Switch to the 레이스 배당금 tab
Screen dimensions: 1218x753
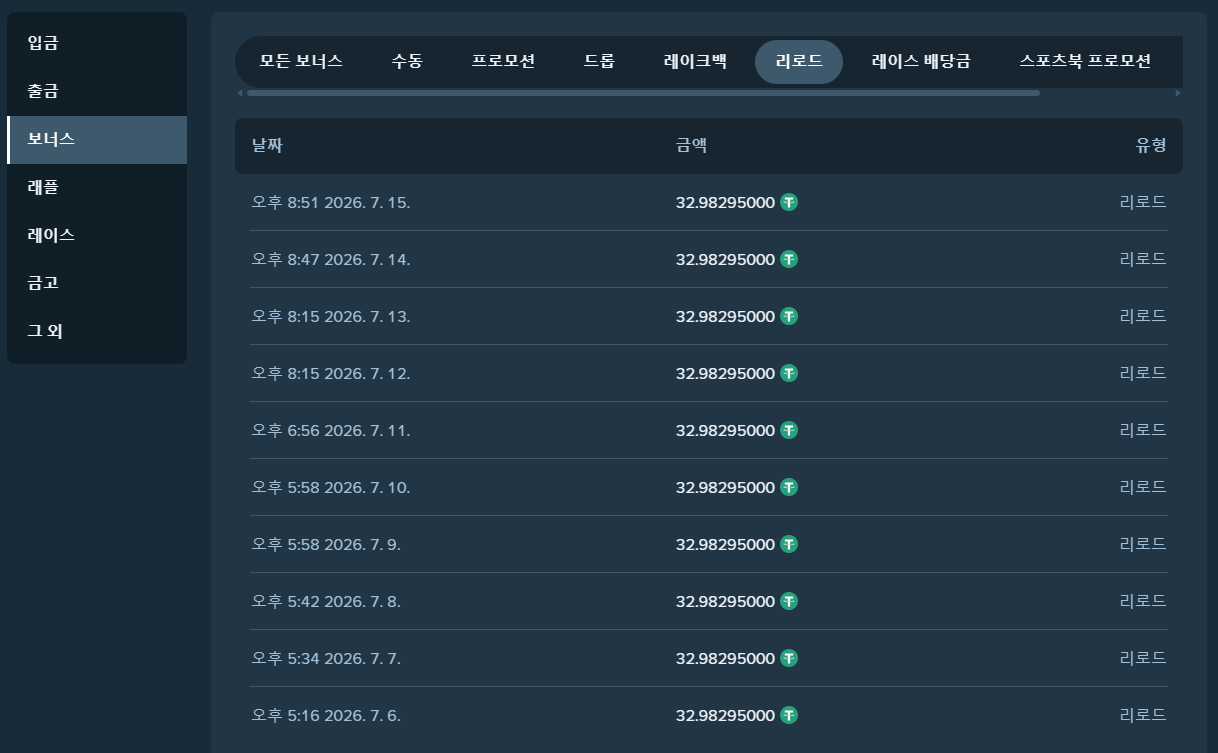(921, 61)
